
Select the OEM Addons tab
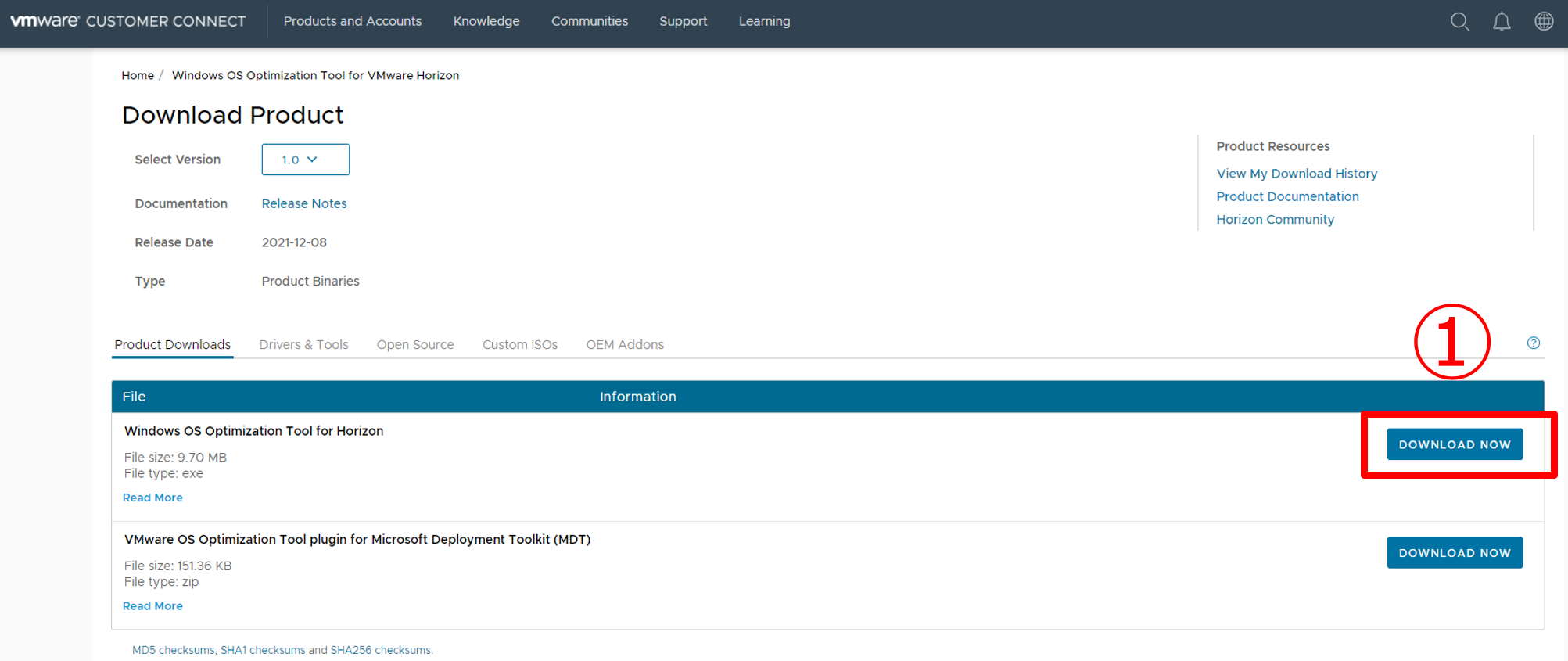[624, 344]
